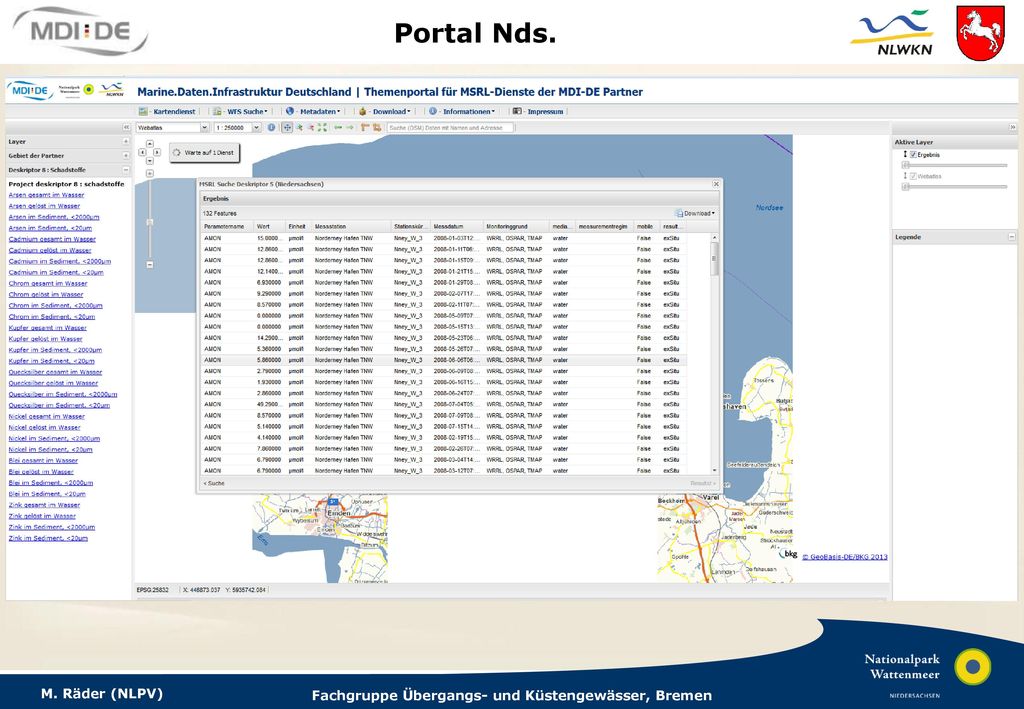
Task: Click the Kartendienst menu item
Action: tap(167, 112)
